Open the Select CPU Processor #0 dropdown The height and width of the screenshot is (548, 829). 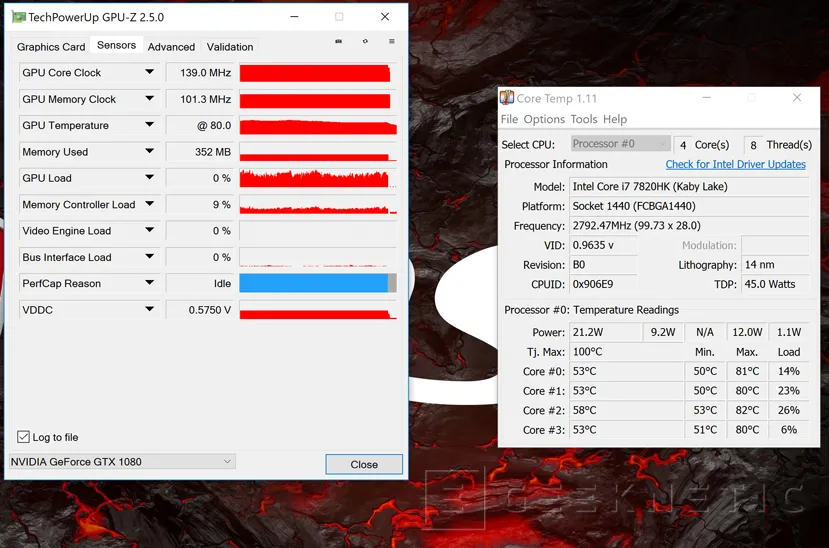click(x=621, y=144)
